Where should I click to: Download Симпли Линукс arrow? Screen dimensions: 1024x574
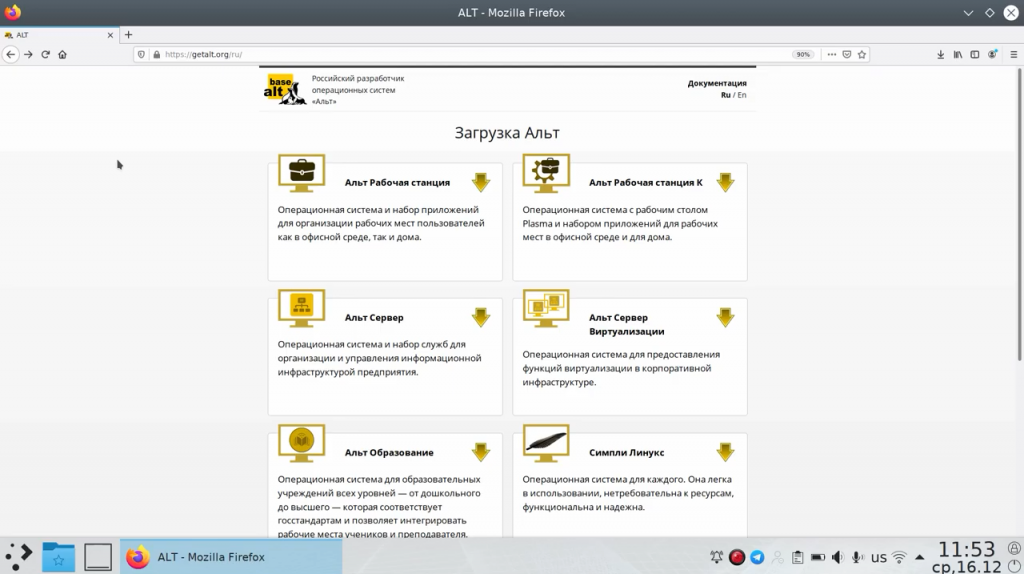[725, 452]
